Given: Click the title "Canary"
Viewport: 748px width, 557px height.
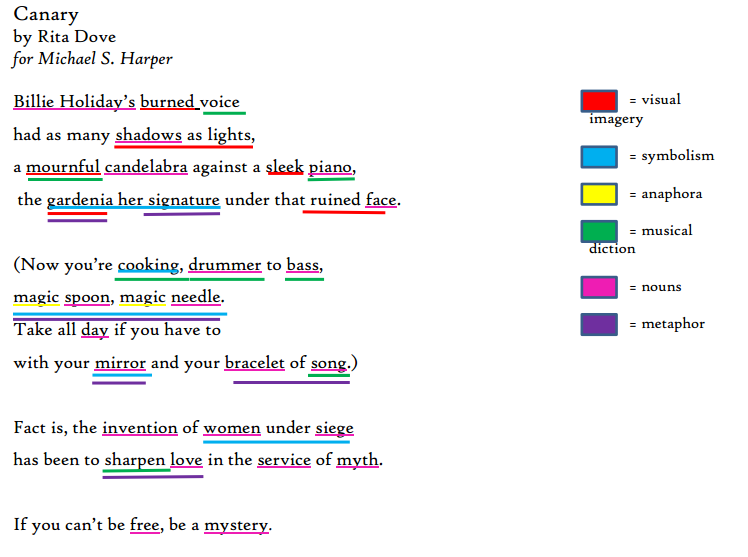Looking at the screenshot, I should tap(46, 15).
